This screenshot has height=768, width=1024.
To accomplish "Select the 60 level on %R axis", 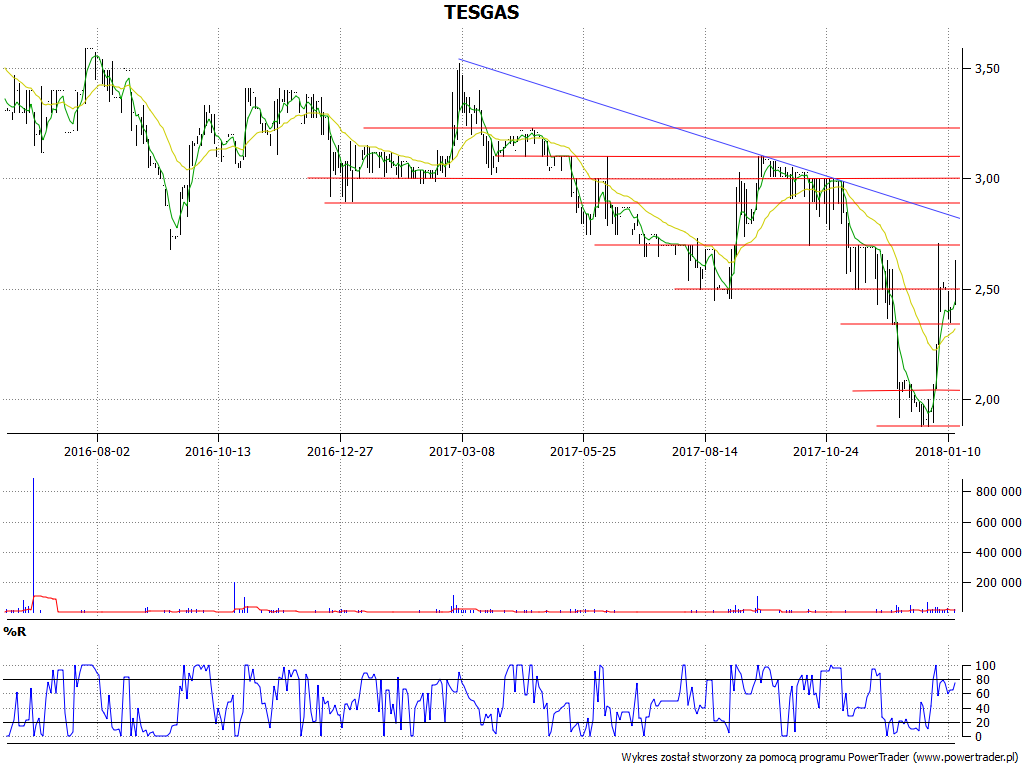I will 982,694.
